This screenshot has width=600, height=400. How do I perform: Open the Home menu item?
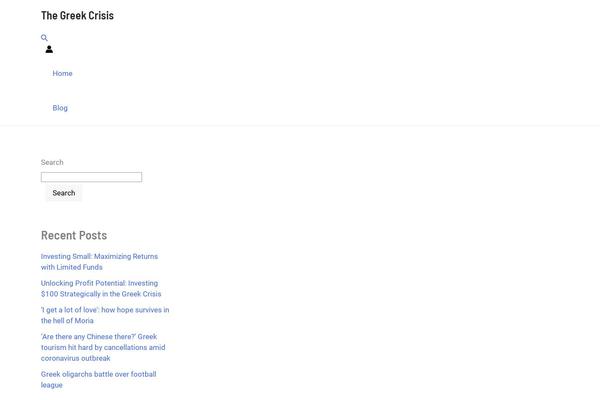coord(62,73)
